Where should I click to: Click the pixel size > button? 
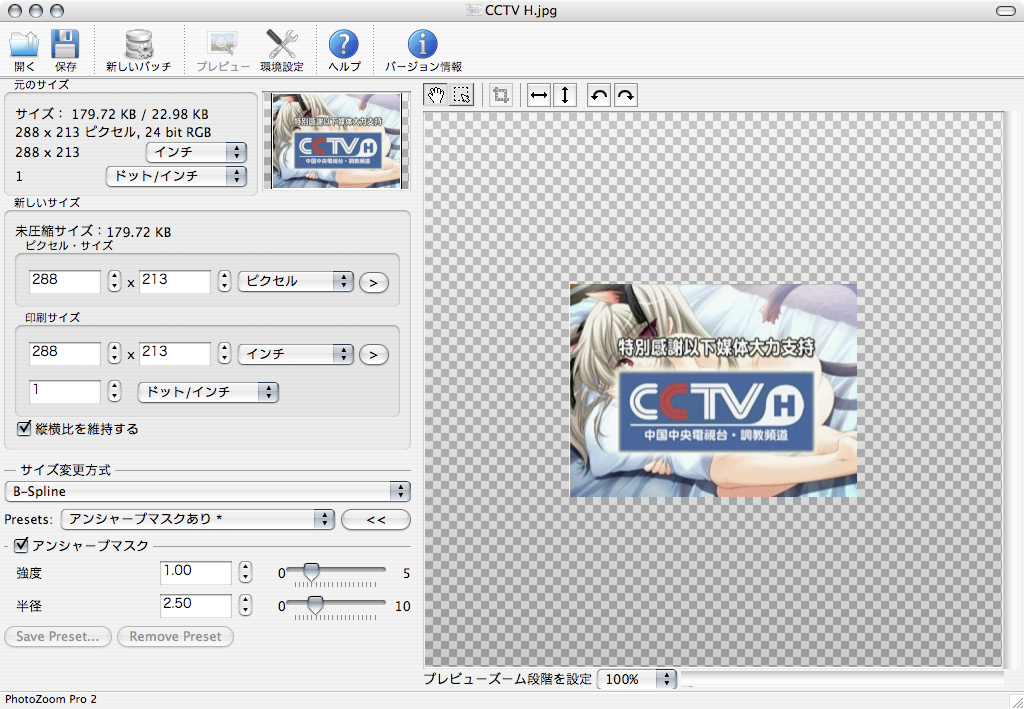374,283
